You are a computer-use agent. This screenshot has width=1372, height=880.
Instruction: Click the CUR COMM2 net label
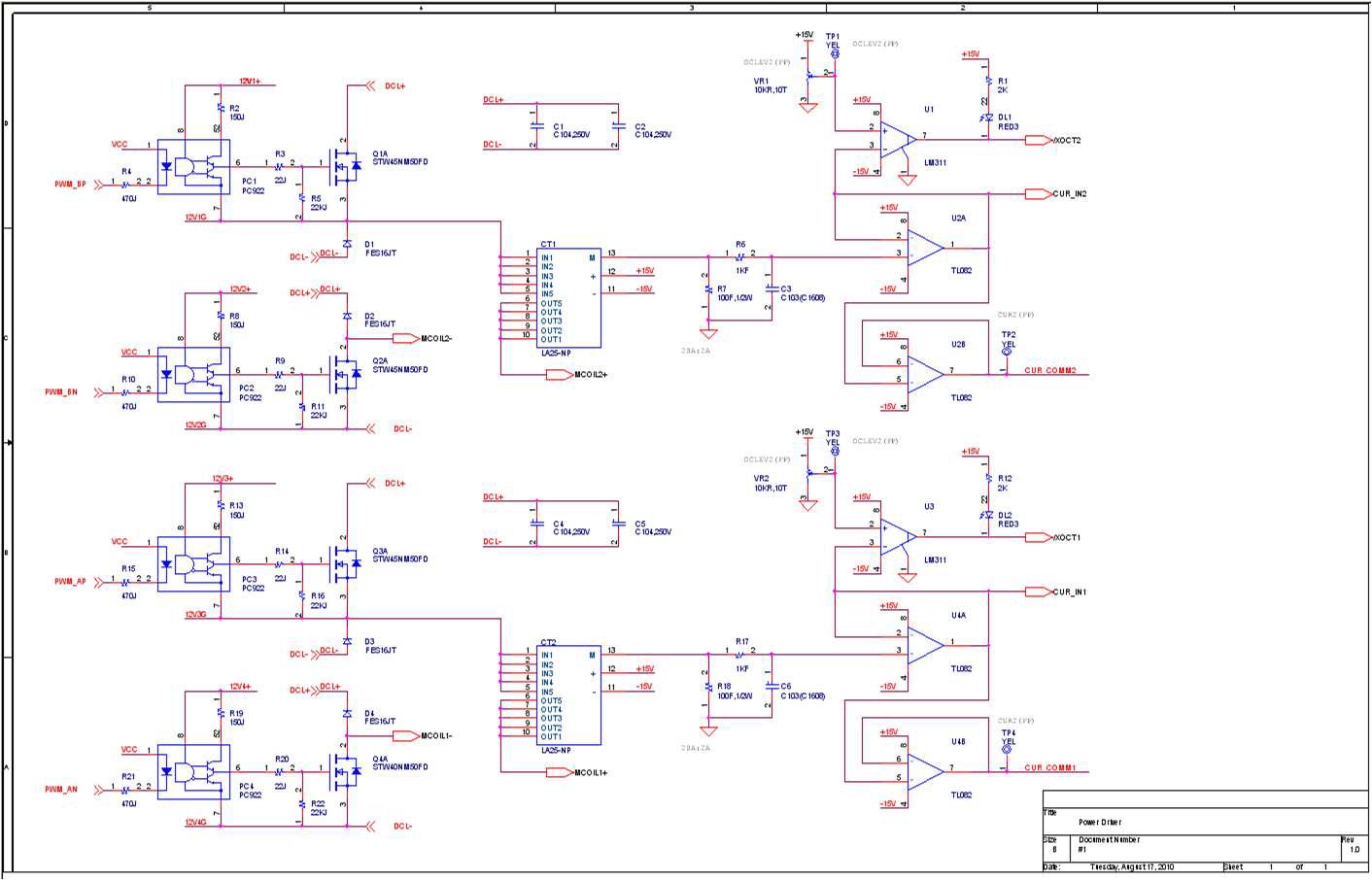click(1050, 371)
